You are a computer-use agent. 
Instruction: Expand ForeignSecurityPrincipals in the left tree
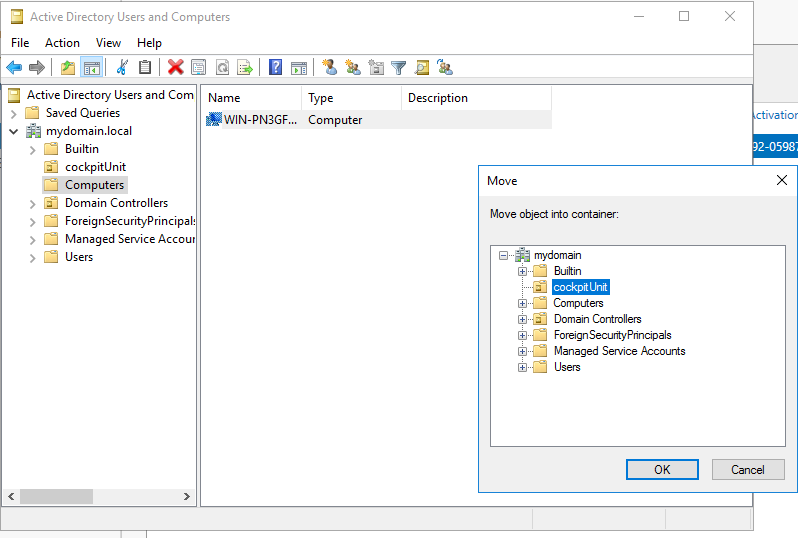coord(33,222)
